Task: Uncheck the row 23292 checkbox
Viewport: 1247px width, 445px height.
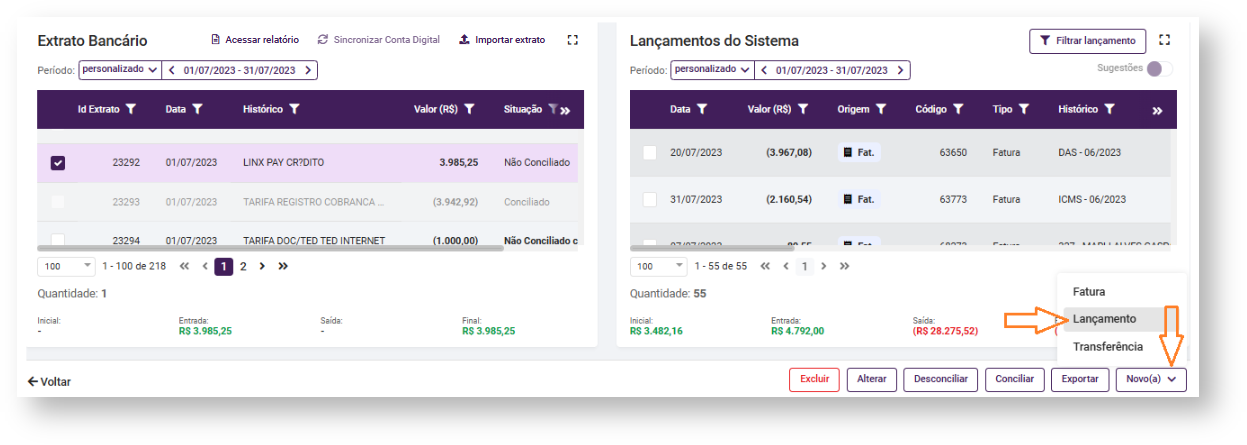Action: (x=58, y=162)
